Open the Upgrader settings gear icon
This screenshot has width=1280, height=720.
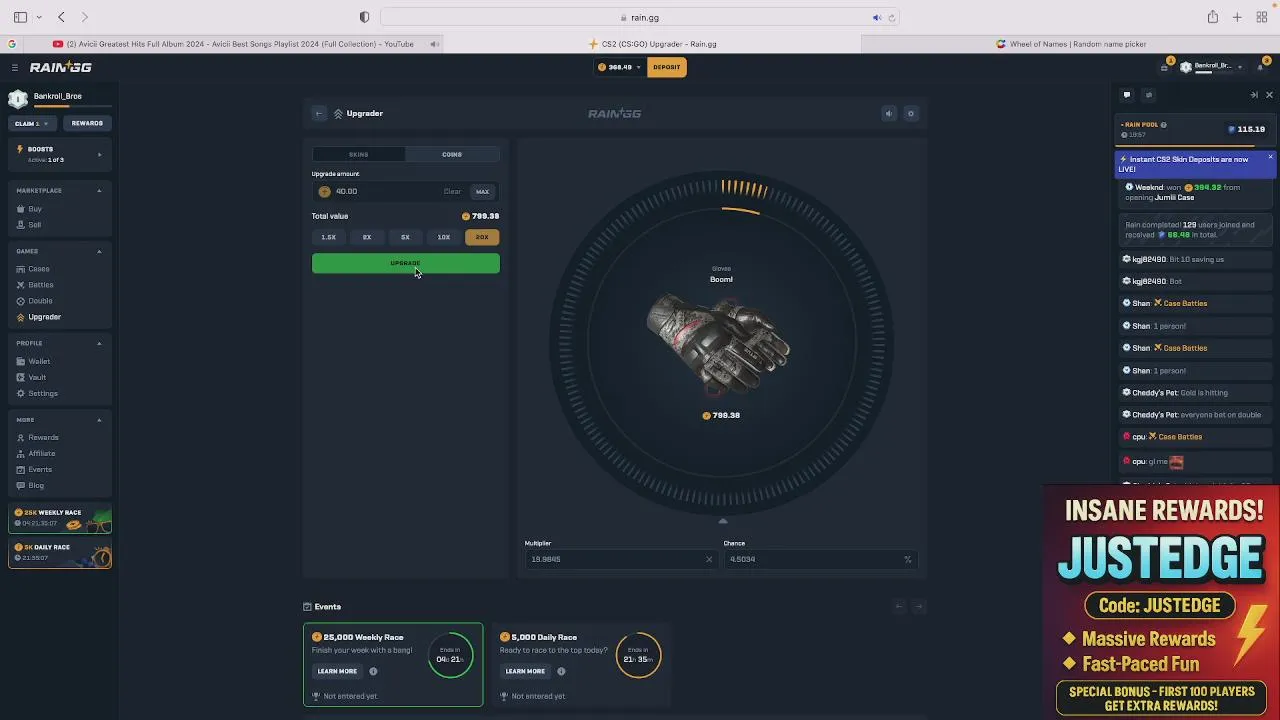click(911, 114)
